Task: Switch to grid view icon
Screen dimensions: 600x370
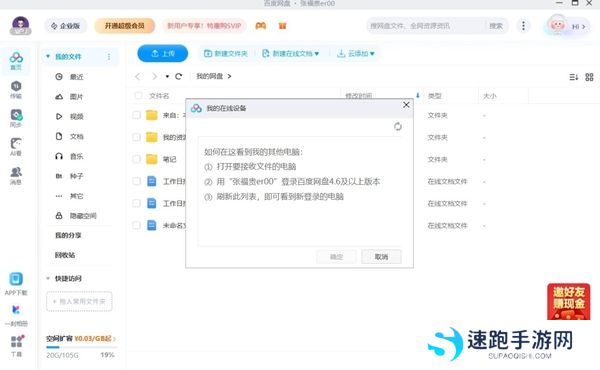Action: 589,77
